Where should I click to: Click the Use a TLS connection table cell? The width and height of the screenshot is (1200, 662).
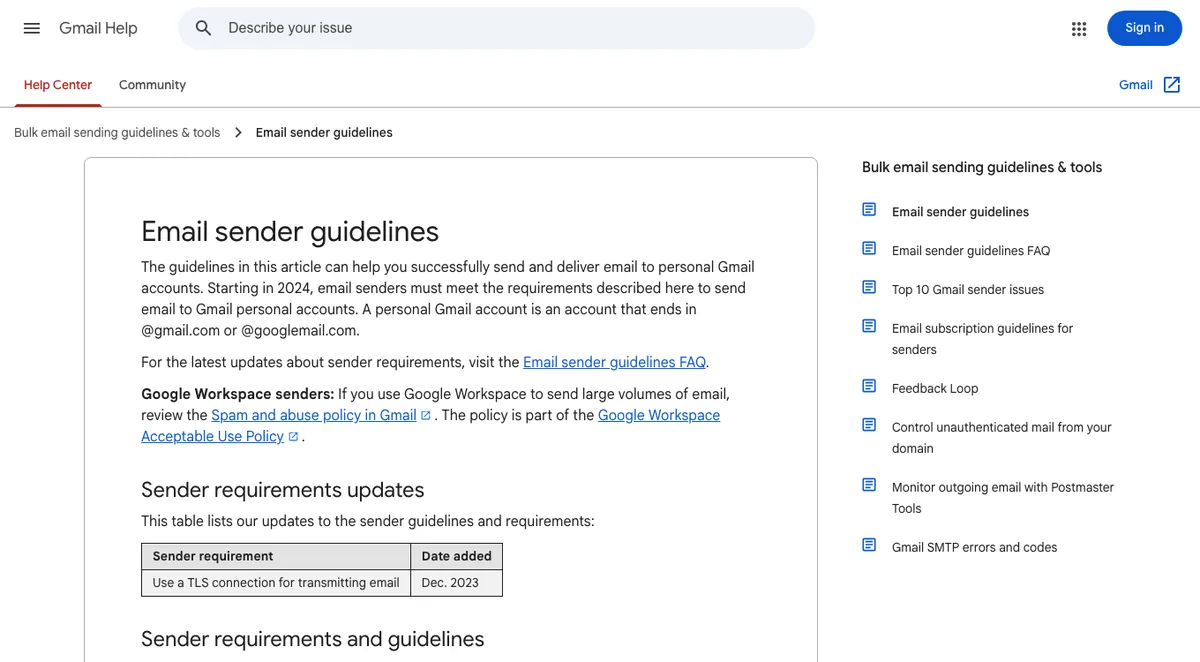coord(276,583)
